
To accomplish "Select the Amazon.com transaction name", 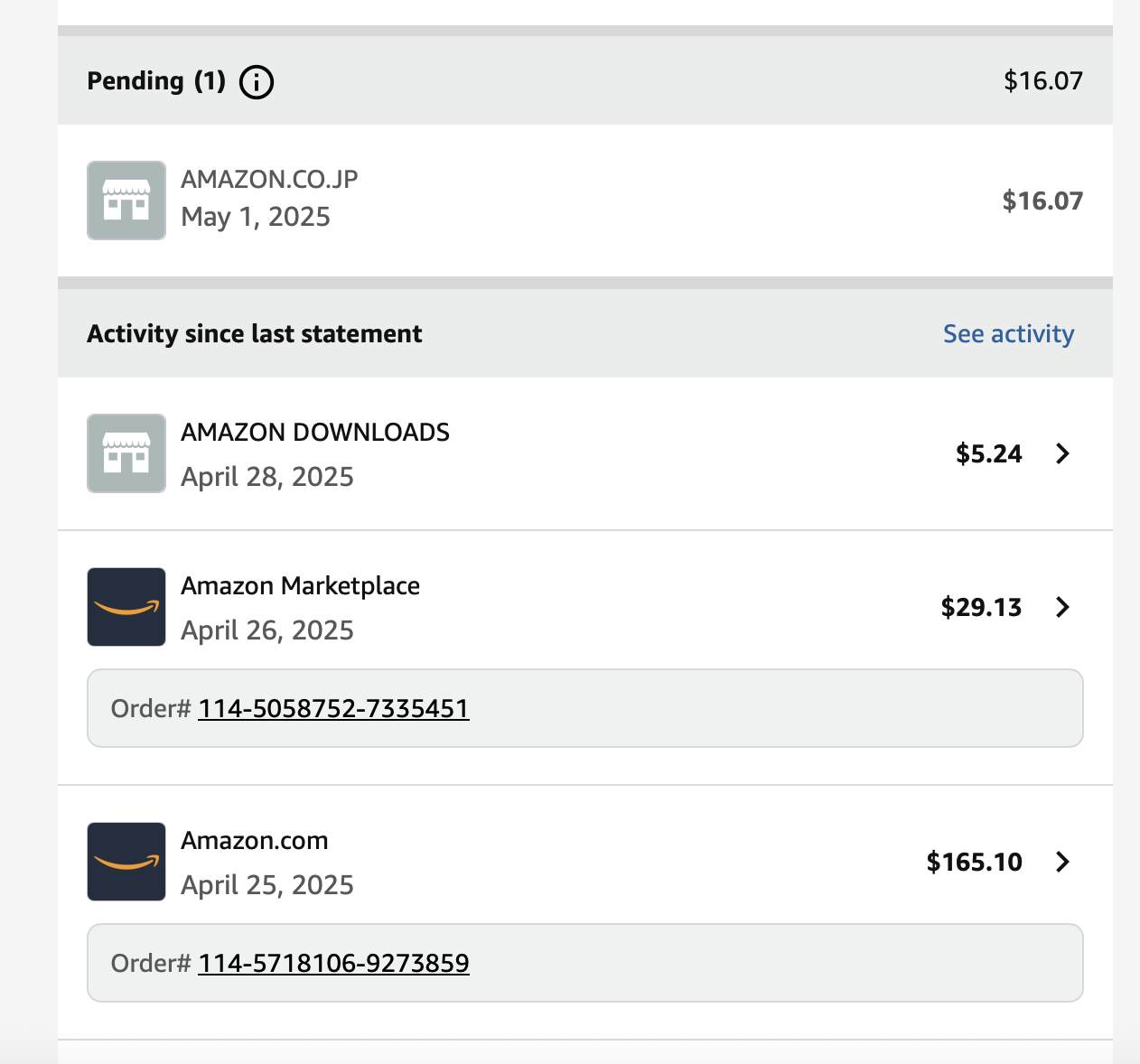I will (x=254, y=840).
